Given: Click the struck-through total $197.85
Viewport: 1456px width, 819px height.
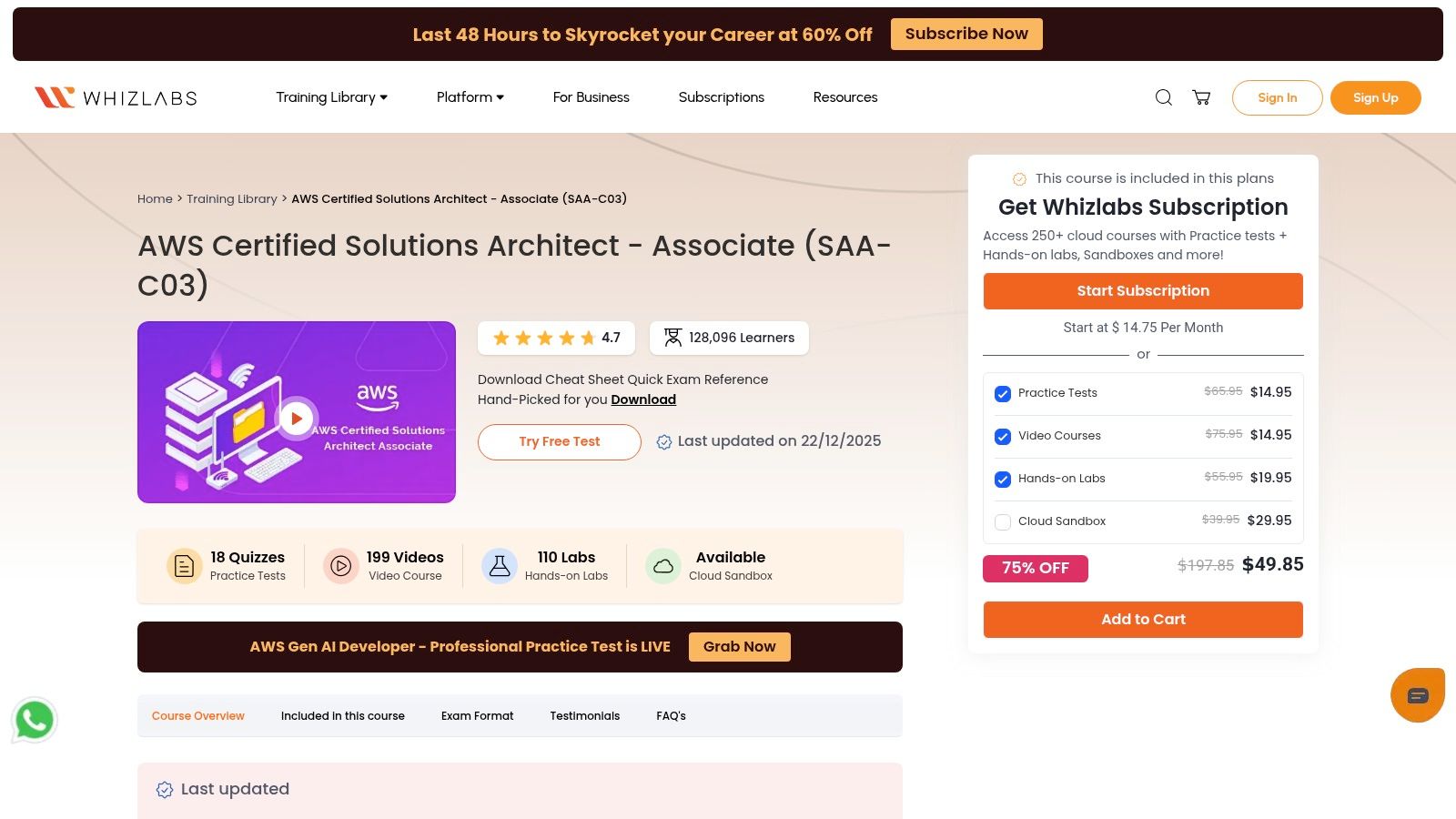Looking at the screenshot, I should 1206,566.
